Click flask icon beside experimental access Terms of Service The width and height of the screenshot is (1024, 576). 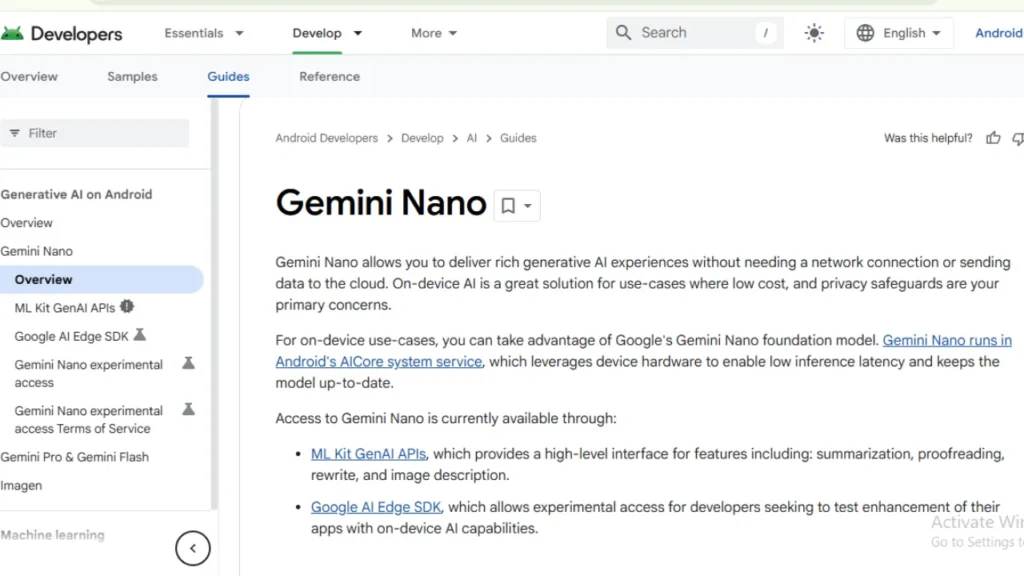(x=188, y=409)
